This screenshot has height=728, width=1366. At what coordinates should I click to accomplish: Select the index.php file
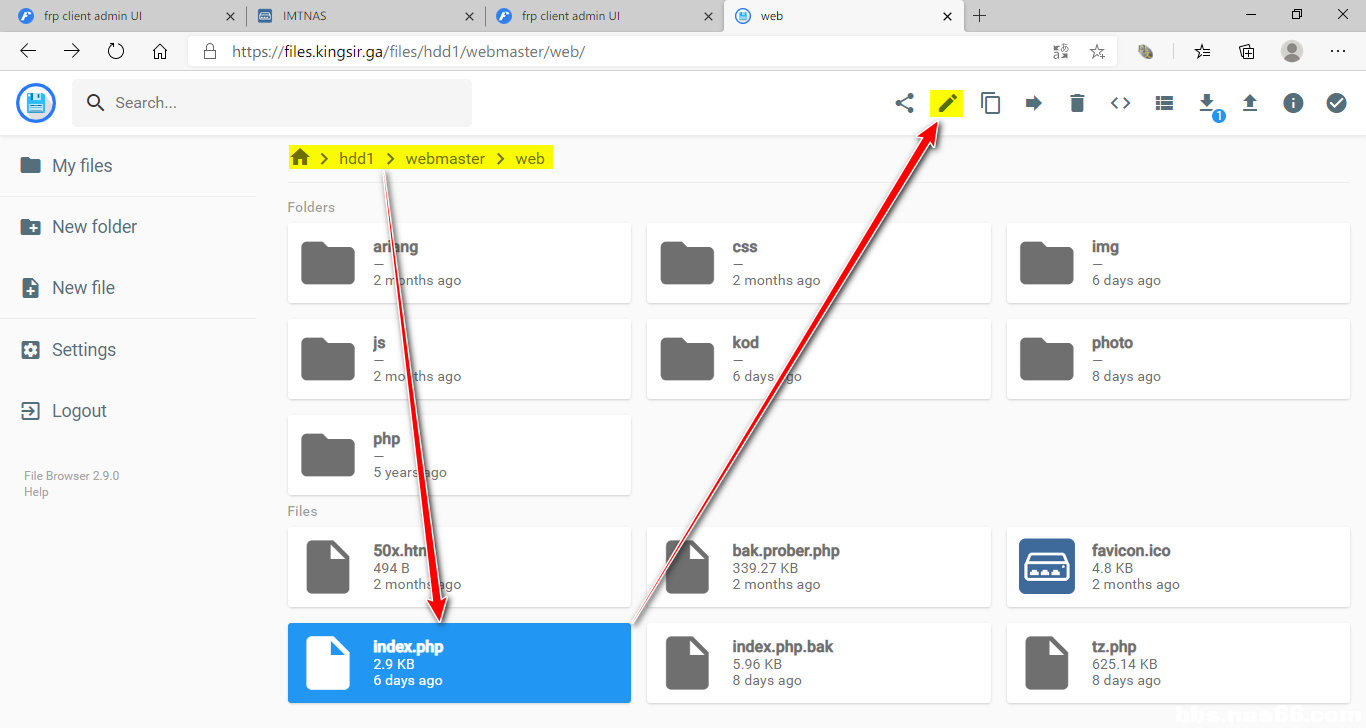pyautogui.click(x=459, y=663)
